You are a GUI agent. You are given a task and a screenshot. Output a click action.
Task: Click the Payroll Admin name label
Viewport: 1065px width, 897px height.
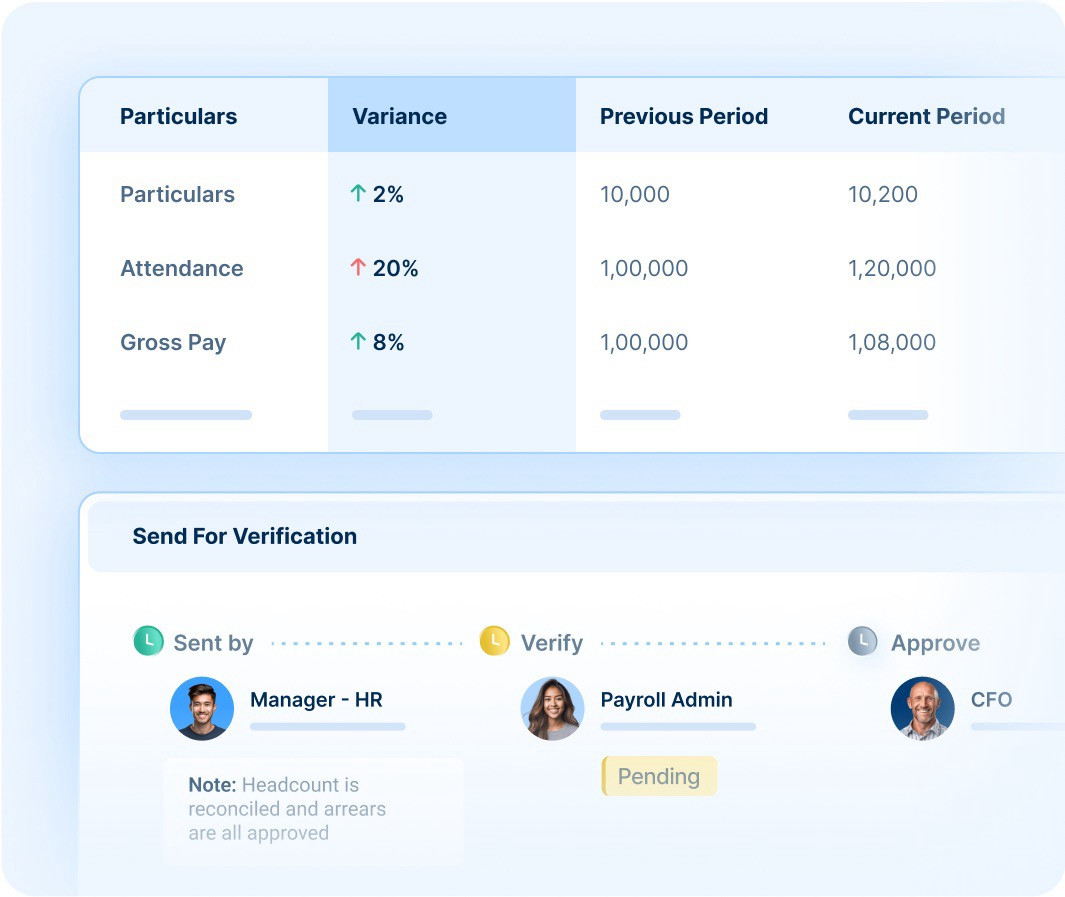[x=666, y=700]
